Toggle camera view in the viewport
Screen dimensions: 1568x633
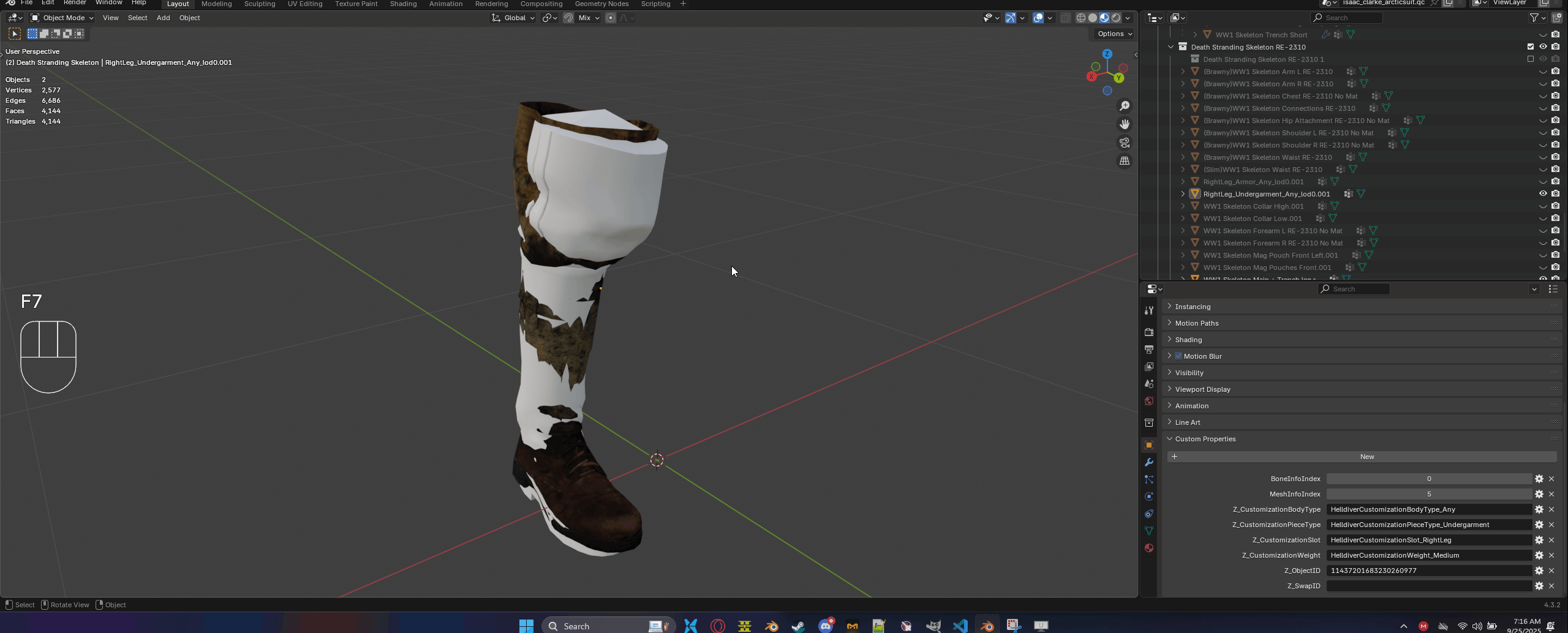click(x=1125, y=143)
